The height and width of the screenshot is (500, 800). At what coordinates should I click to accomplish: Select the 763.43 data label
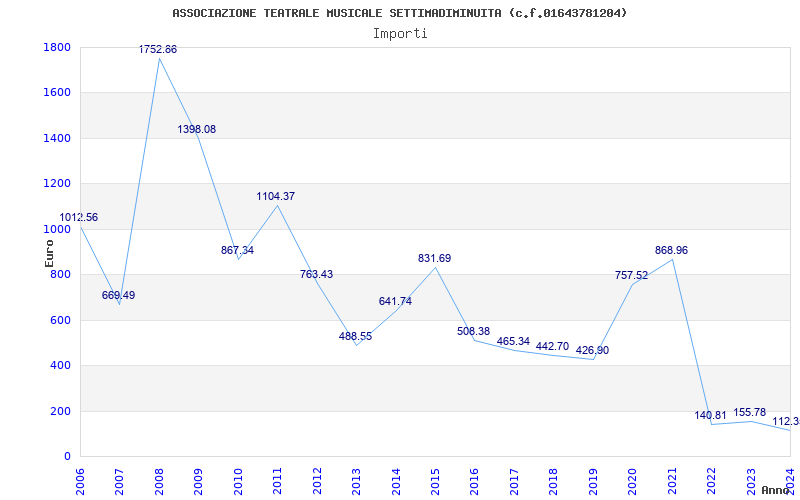[x=316, y=274]
